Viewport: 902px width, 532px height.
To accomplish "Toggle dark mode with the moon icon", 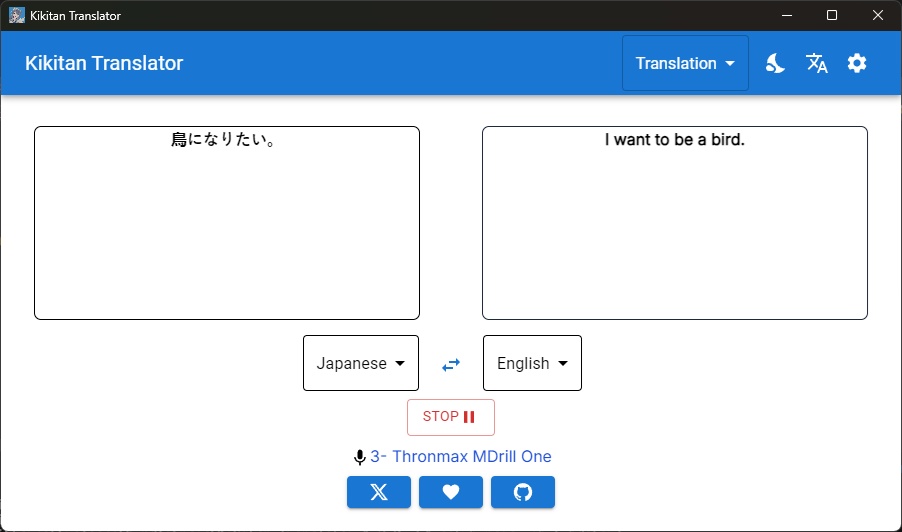I will (x=775, y=63).
